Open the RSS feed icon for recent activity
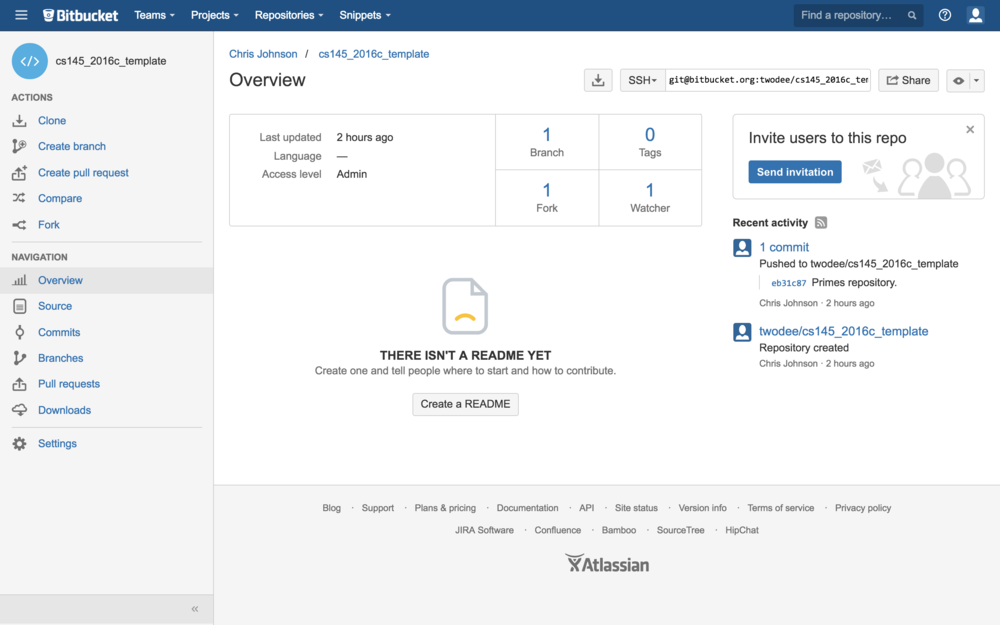The height and width of the screenshot is (625, 1000). click(821, 223)
